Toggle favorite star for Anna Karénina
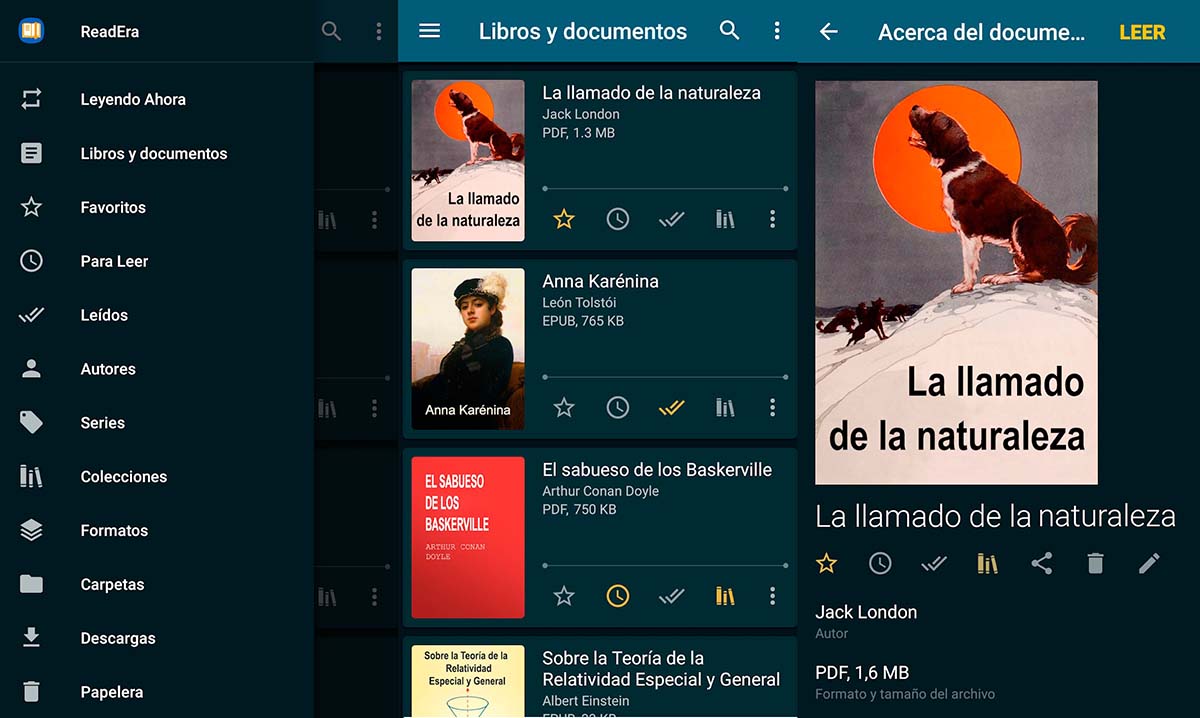The width and height of the screenshot is (1200, 718). (564, 407)
